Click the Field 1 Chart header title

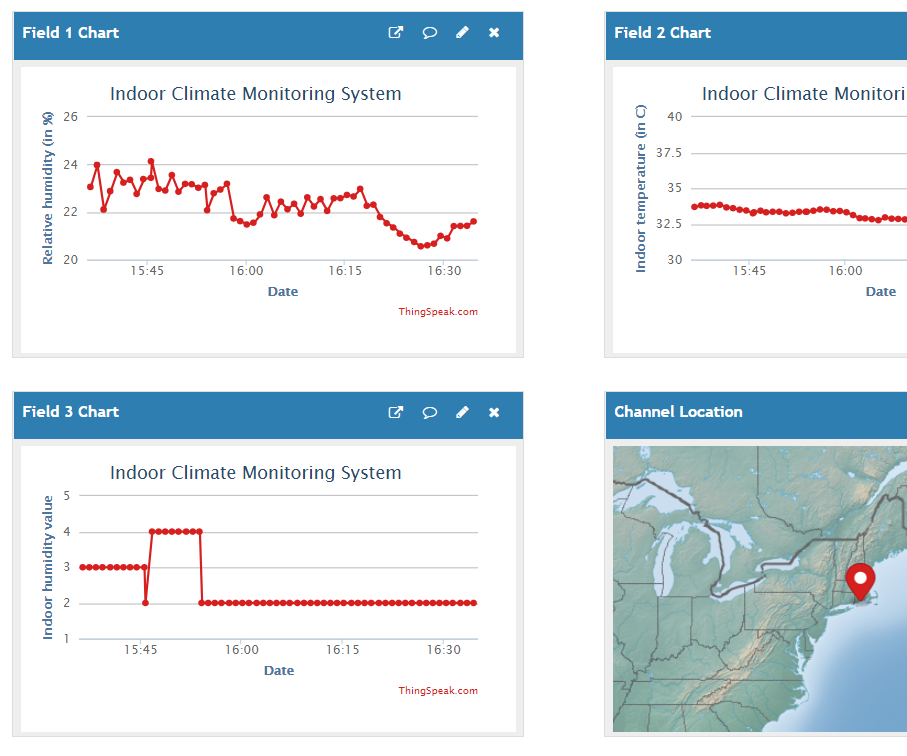pos(71,32)
